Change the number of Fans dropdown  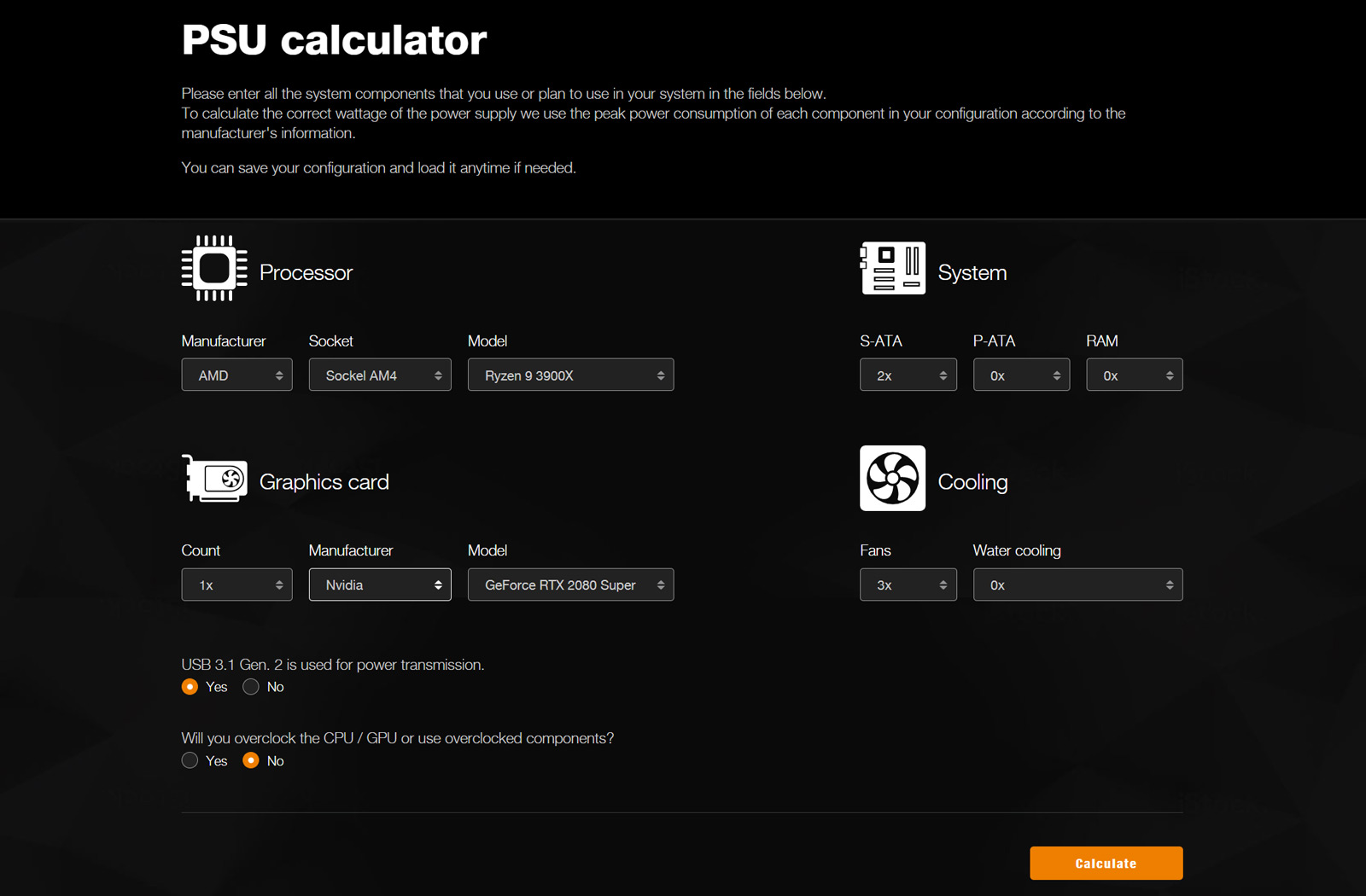(x=908, y=585)
